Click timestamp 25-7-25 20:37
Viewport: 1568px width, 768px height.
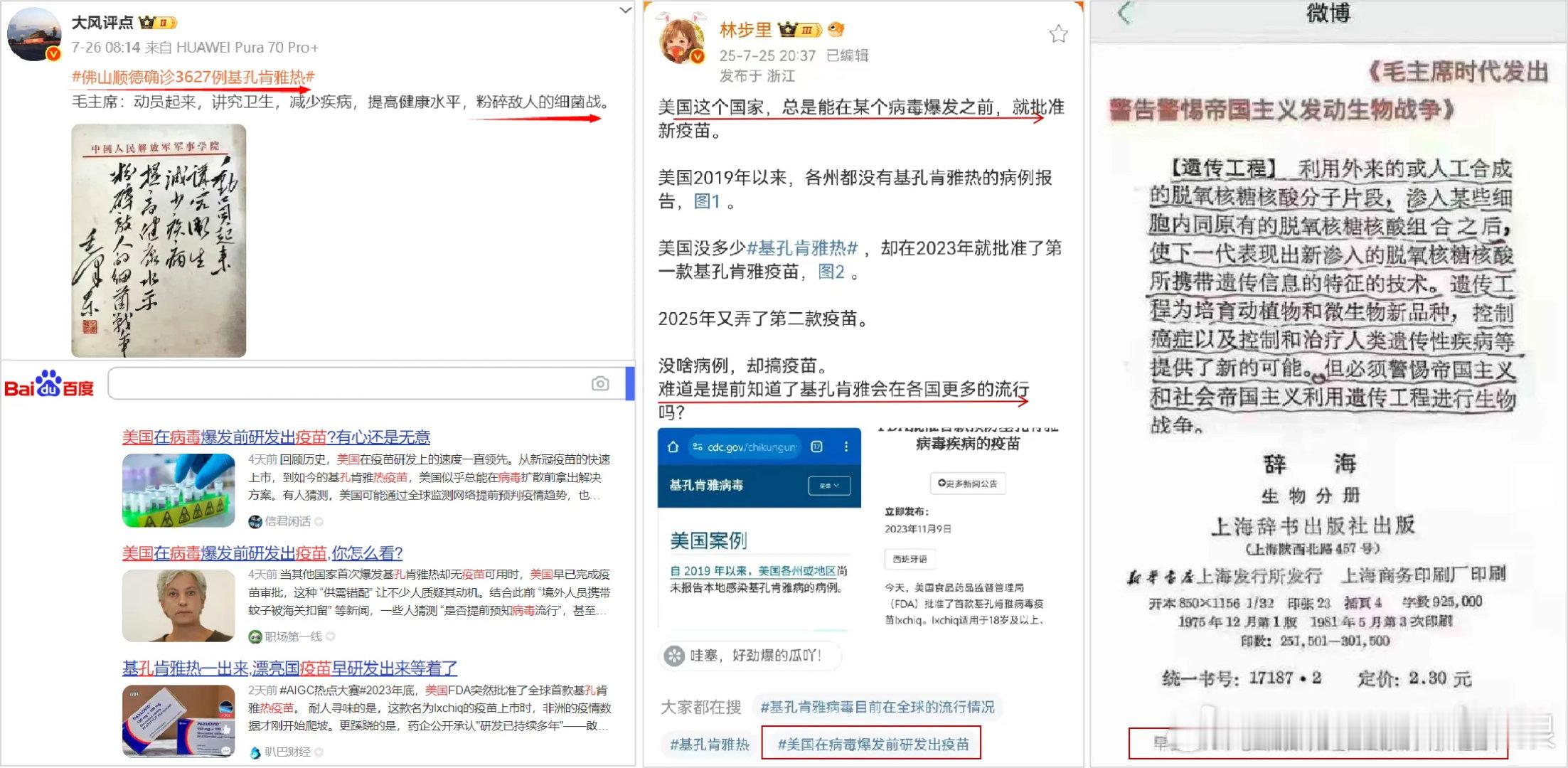(x=767, y=55)
